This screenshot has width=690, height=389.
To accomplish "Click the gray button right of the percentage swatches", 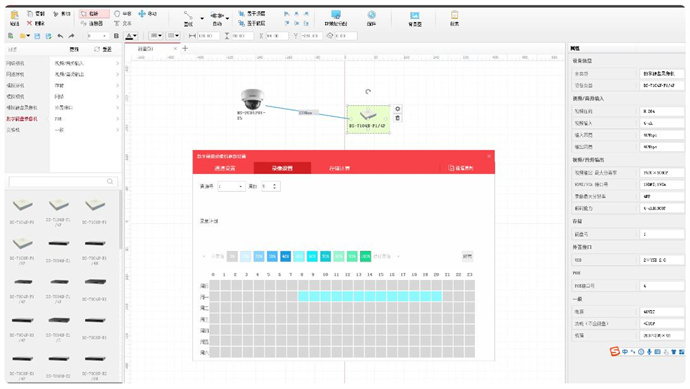I will tap(467, 256).
